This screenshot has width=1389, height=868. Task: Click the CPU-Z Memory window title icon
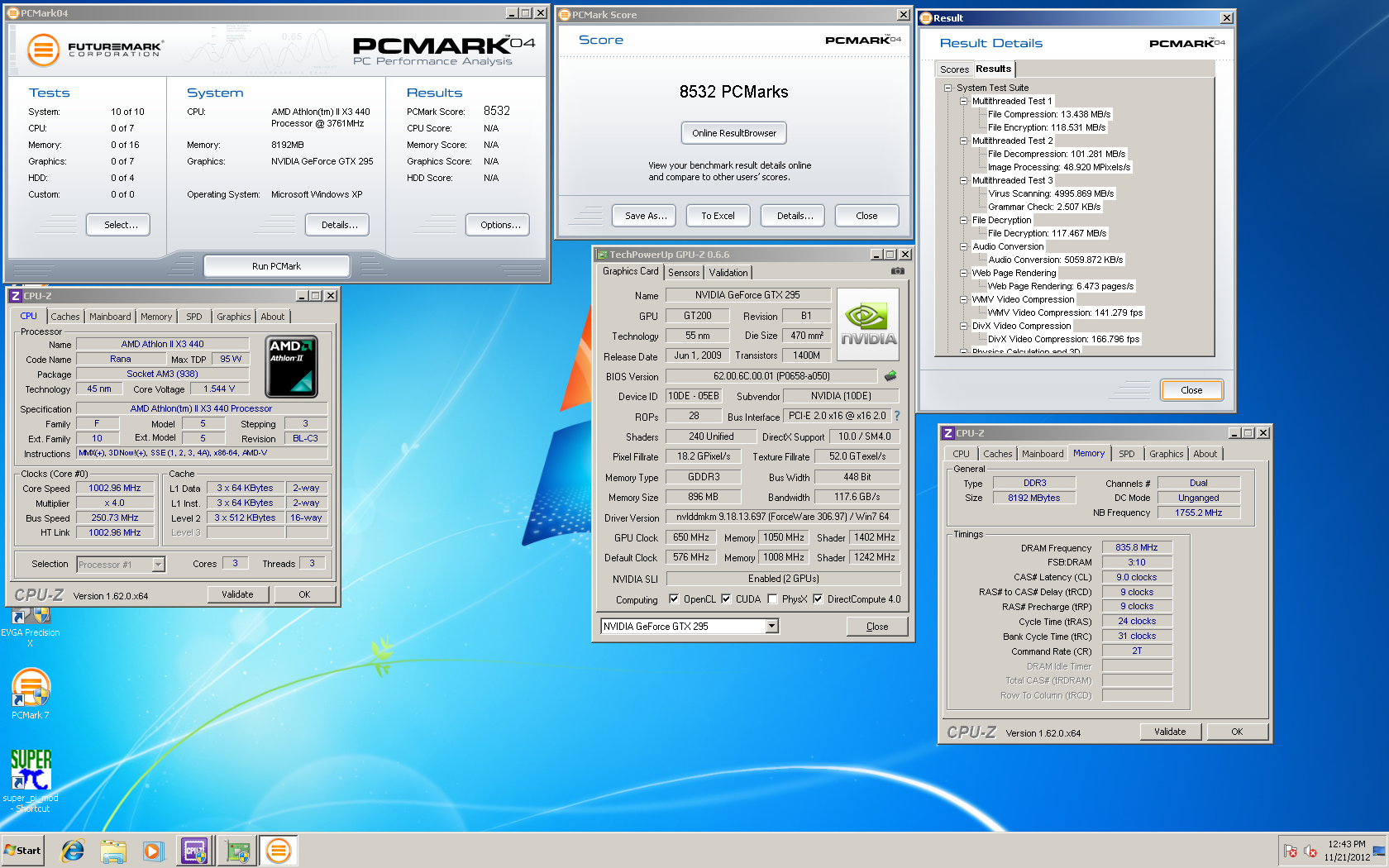coord(948,433)
